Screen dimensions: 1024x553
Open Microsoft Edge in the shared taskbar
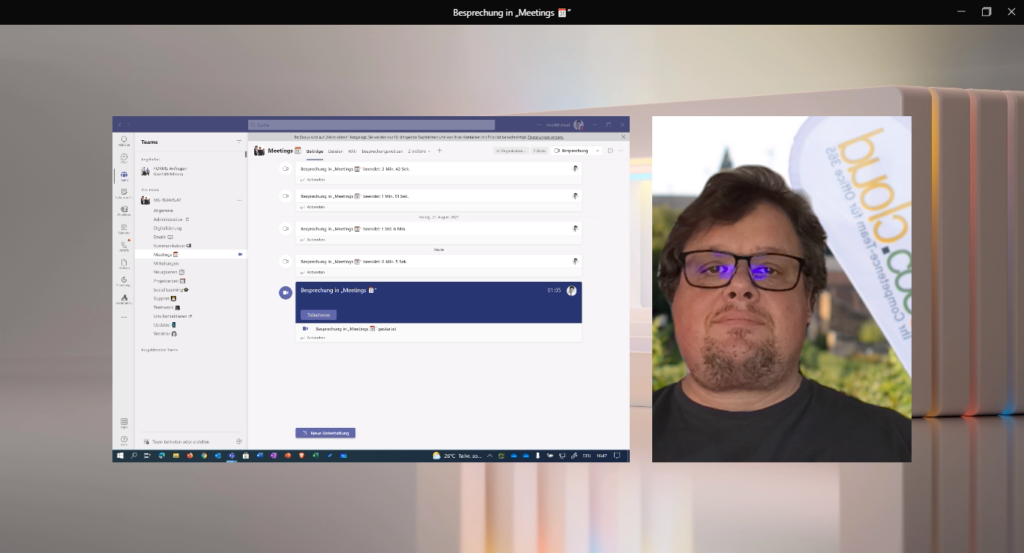161,456
